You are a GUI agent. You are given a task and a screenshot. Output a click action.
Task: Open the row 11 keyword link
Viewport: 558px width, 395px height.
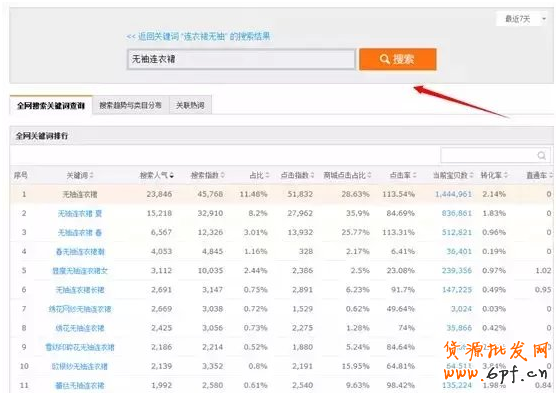point(80,385)
